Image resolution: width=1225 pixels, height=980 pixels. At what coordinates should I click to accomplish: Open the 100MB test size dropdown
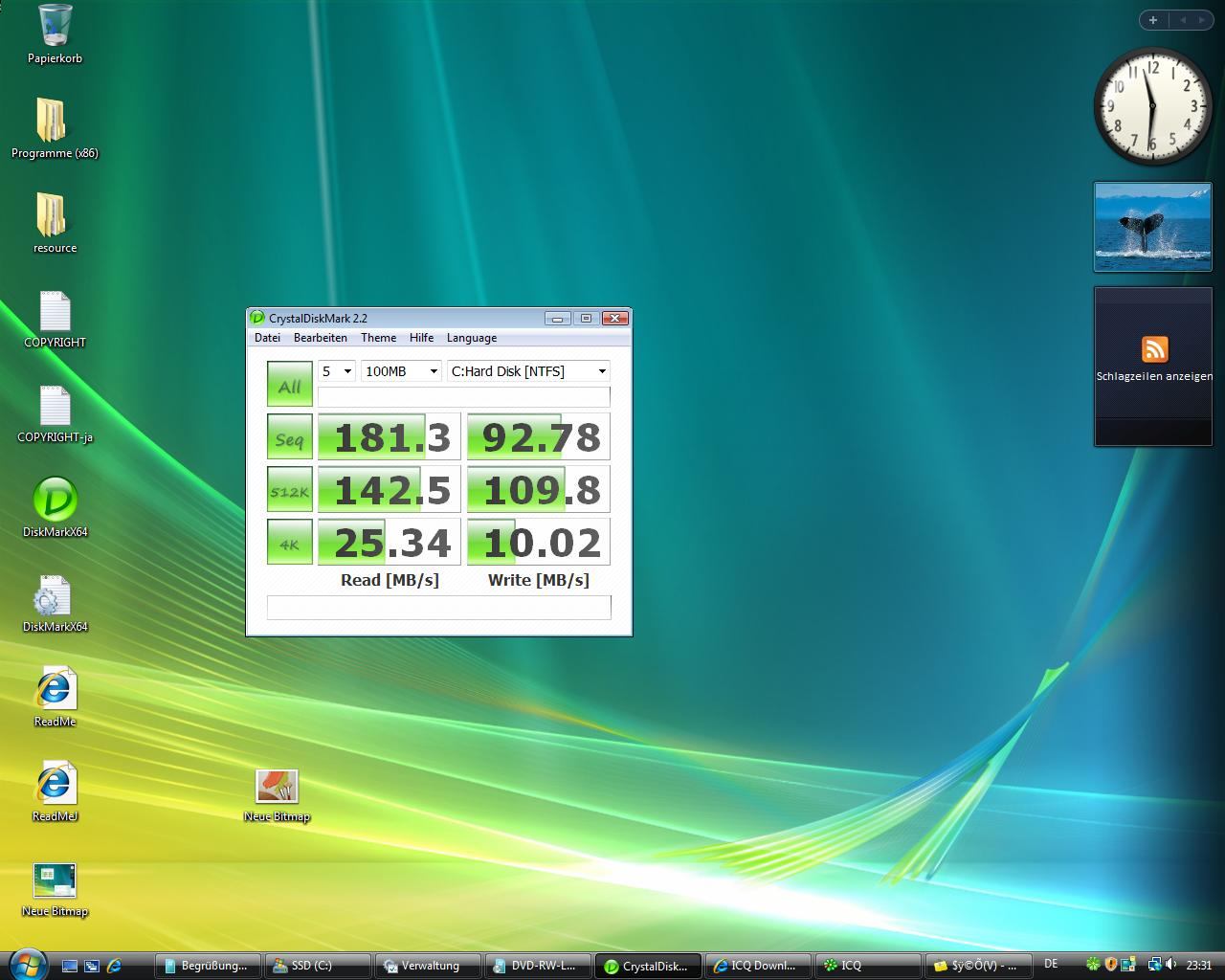[x=401, y=371]
